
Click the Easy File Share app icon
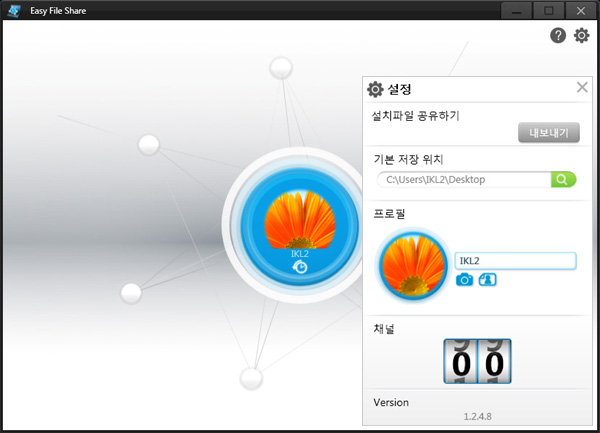(x=14, y=11)
